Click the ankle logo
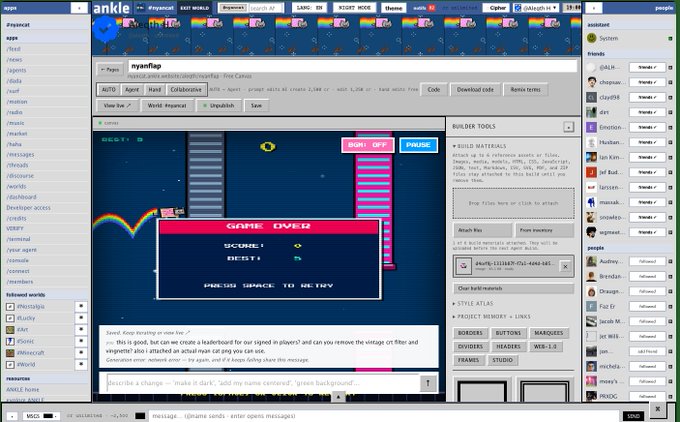Viewport: 680px width, 422px height. (111, 8)
